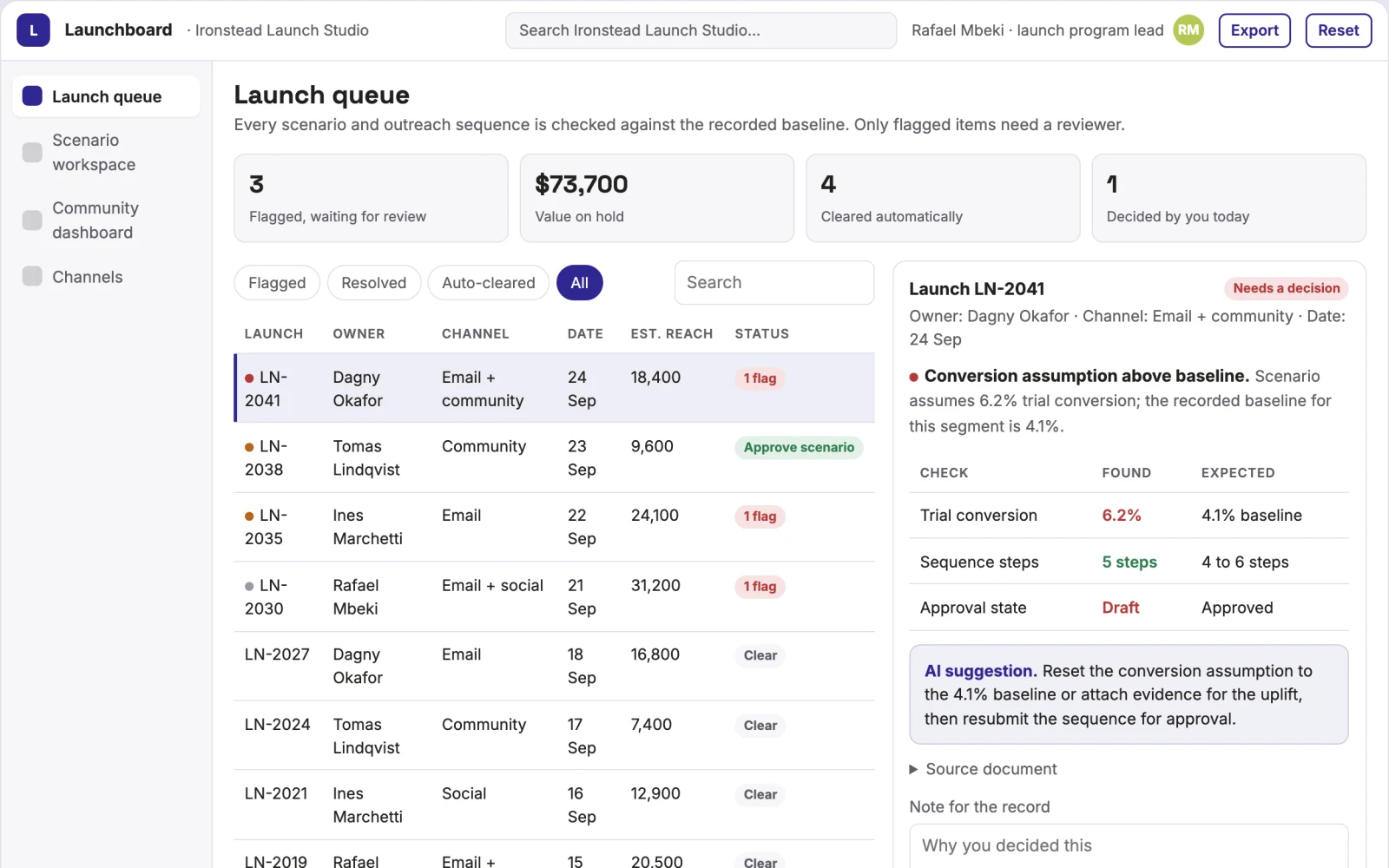Click the Scenario workspace sidebar icon

32,152
